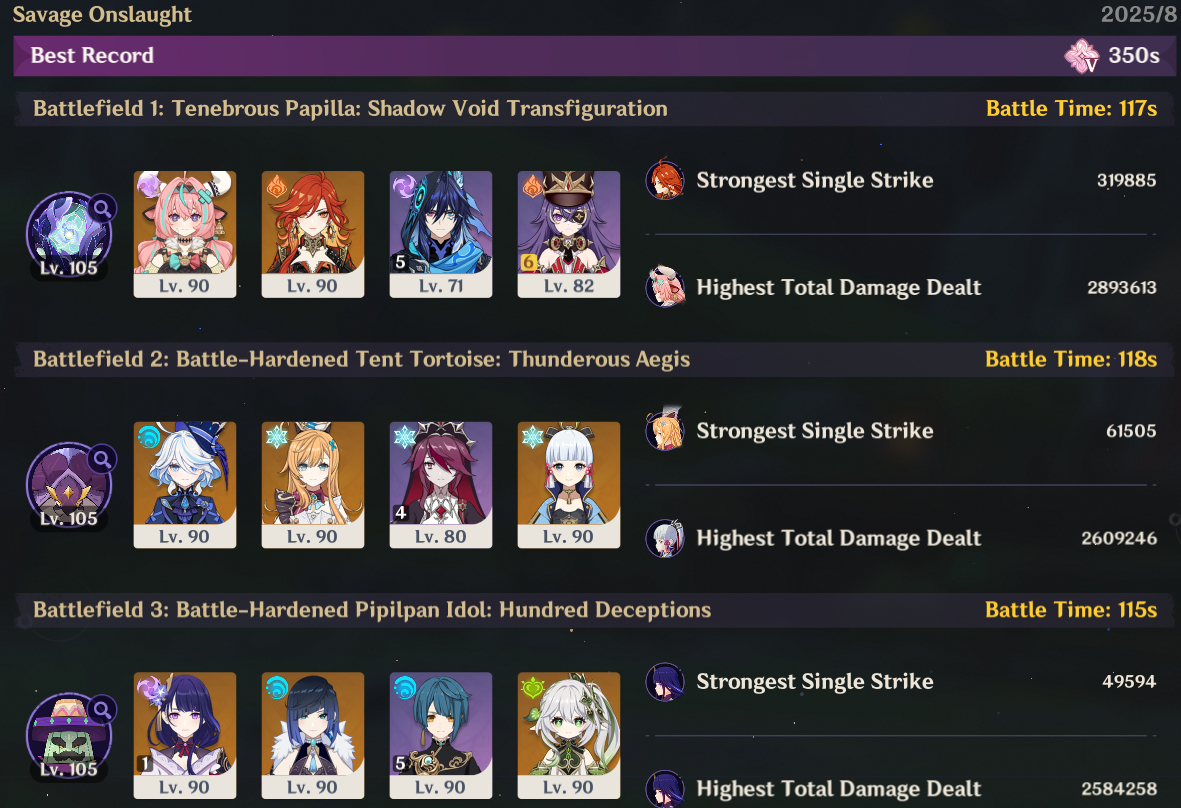Click the Strongest Single Strike avatar in Battlefield 1

(x=665, y=179)
